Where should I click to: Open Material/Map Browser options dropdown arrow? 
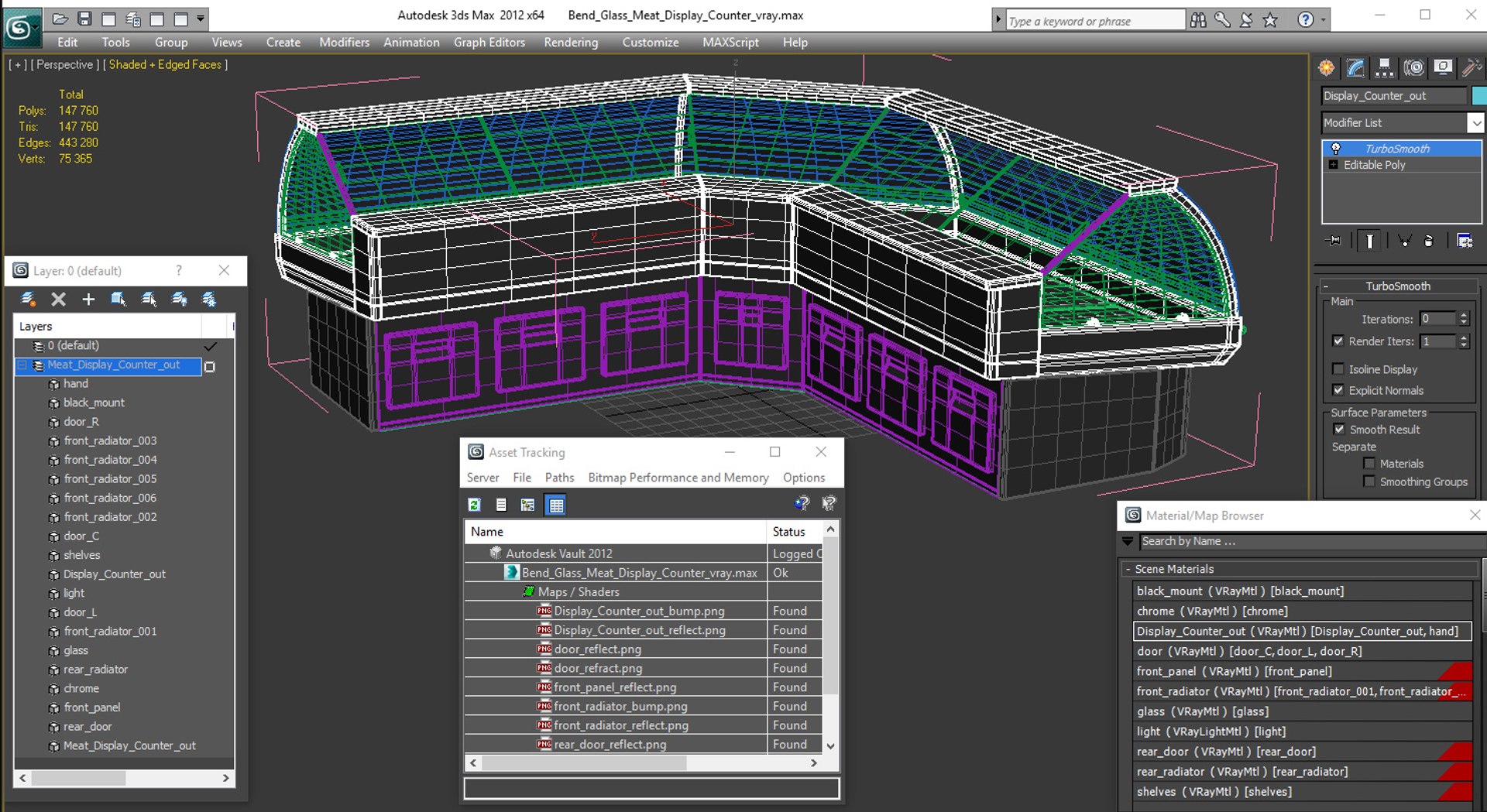(1128, 541)
